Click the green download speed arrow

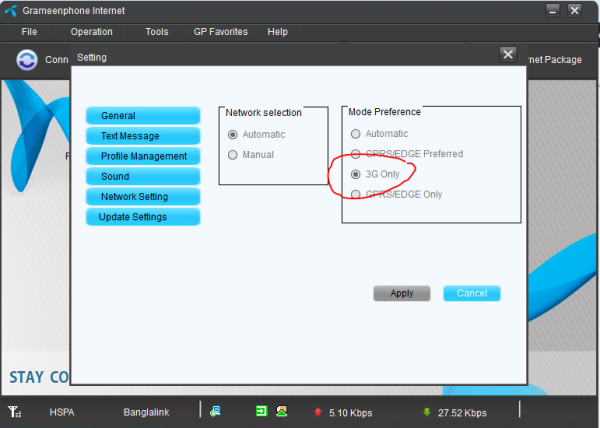coord(427,412)
